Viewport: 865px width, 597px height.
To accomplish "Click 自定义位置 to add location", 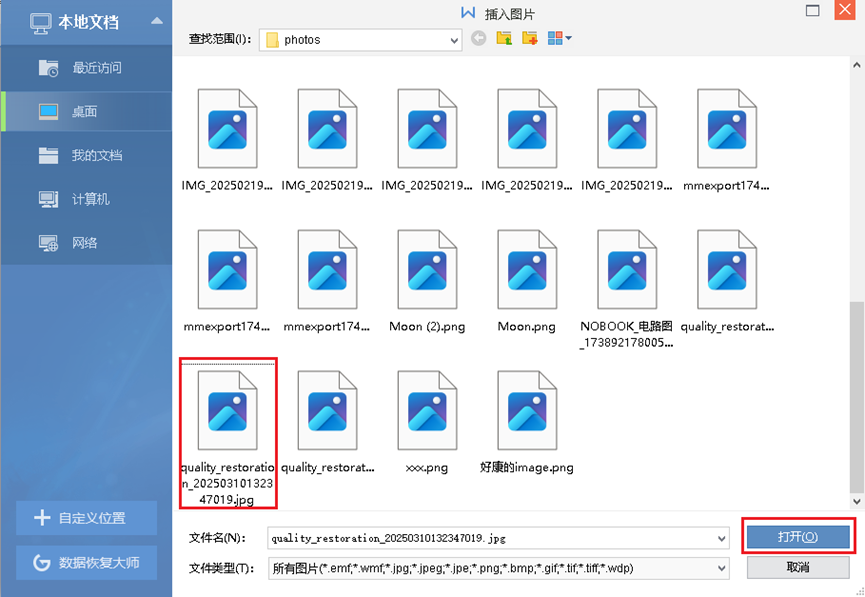I will pyautogui.click(x=86, y=518).
